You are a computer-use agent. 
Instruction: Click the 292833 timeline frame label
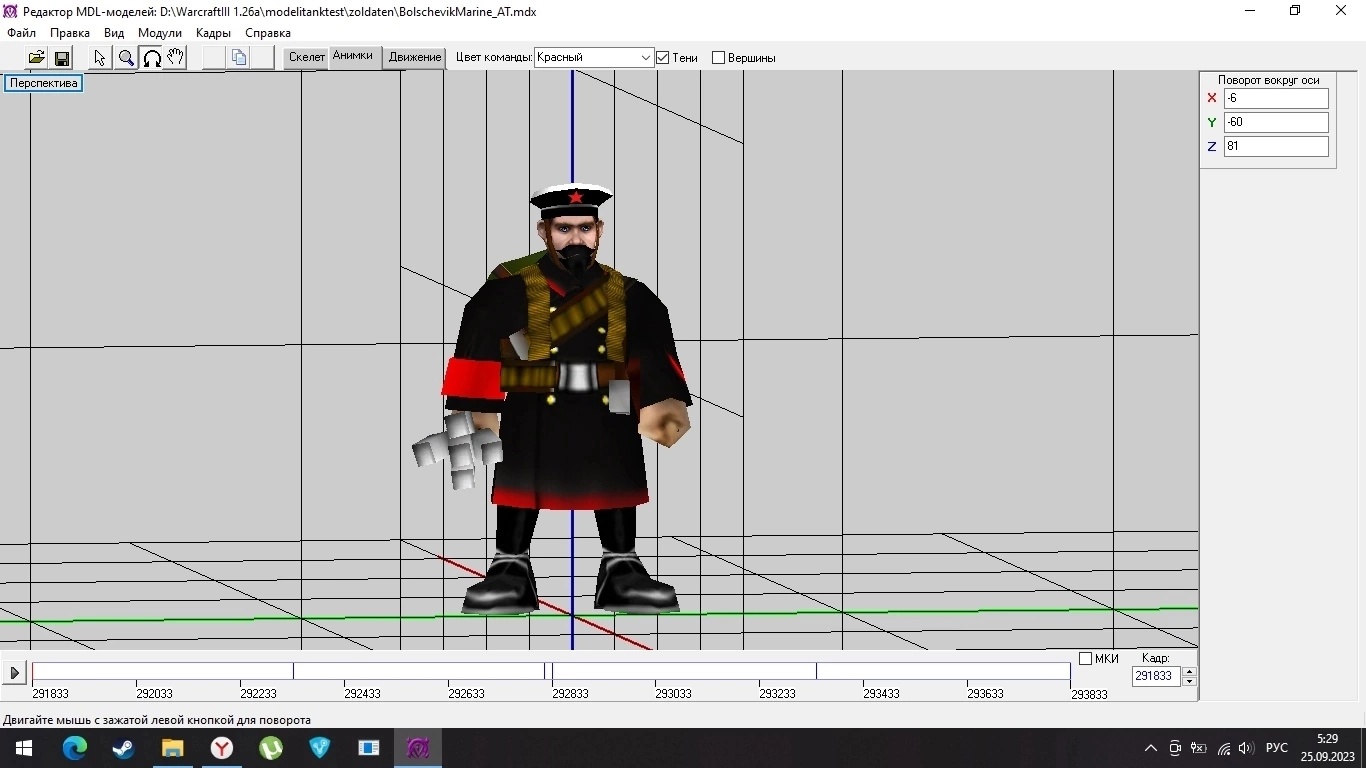click(x=570, y=694)
